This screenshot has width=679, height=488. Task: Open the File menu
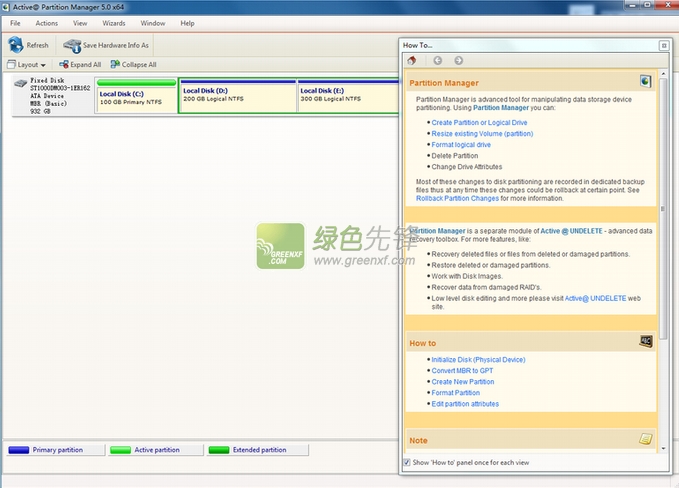15,23
